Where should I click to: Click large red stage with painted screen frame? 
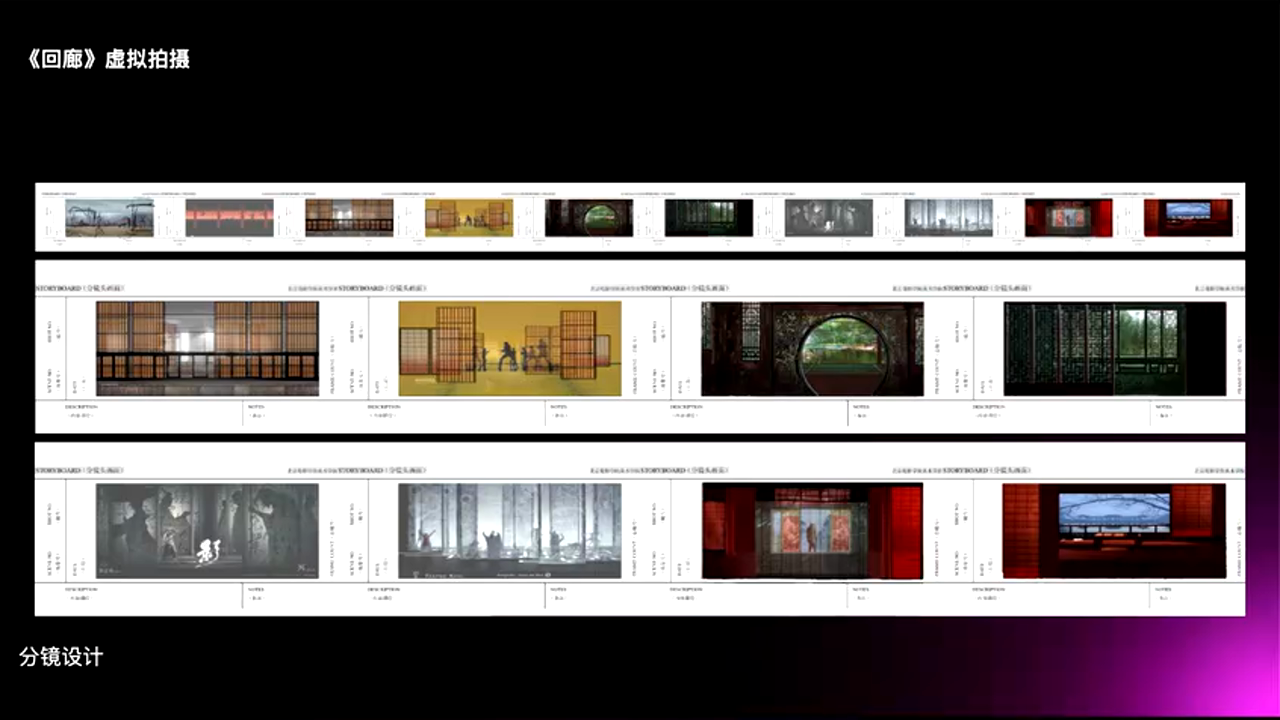pyautogui.click(x=812, y=531)
